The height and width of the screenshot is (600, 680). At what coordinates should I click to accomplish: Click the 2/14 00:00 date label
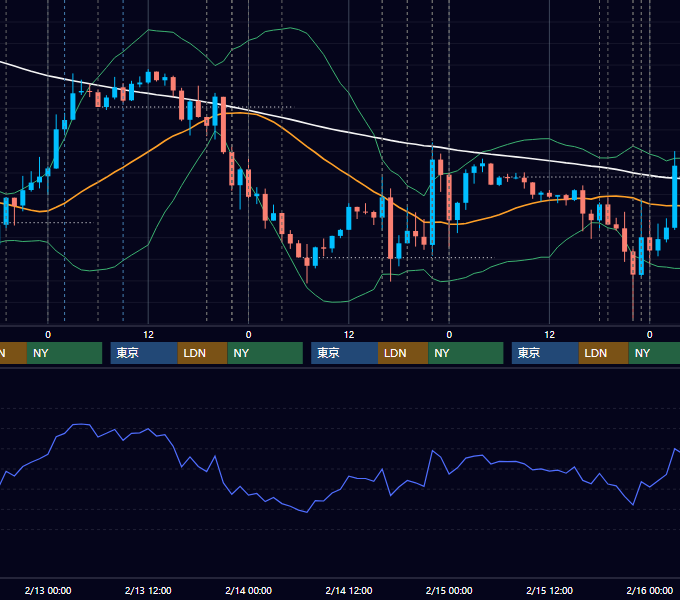click(248, 590)
